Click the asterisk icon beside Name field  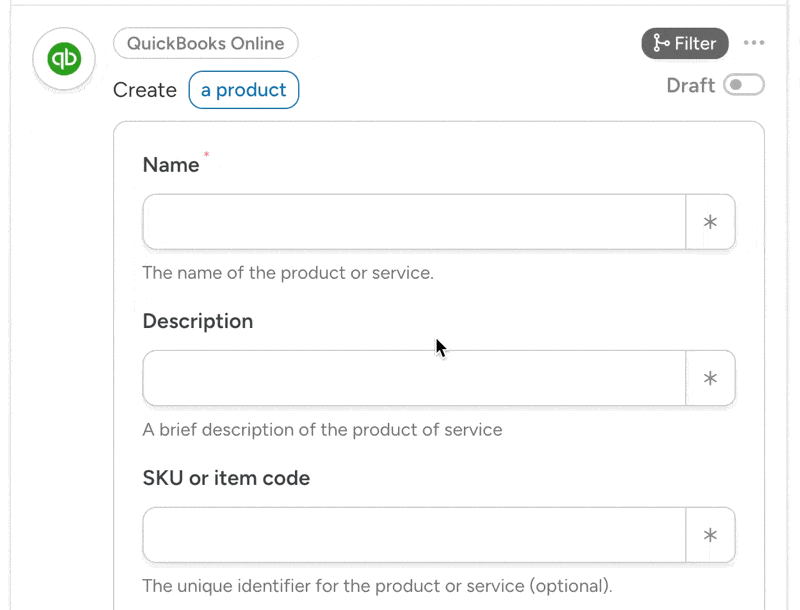(x=710, y=222)
